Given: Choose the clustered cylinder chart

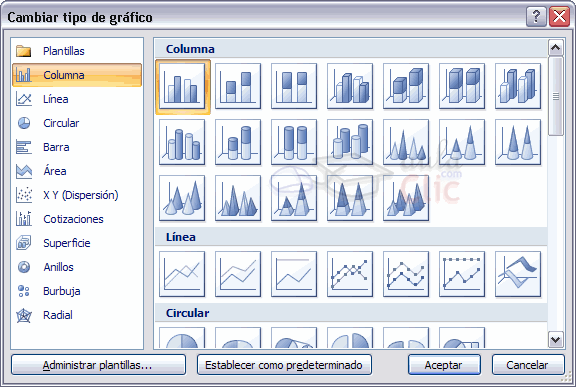Looking at the screenshot, I should 182,142.
